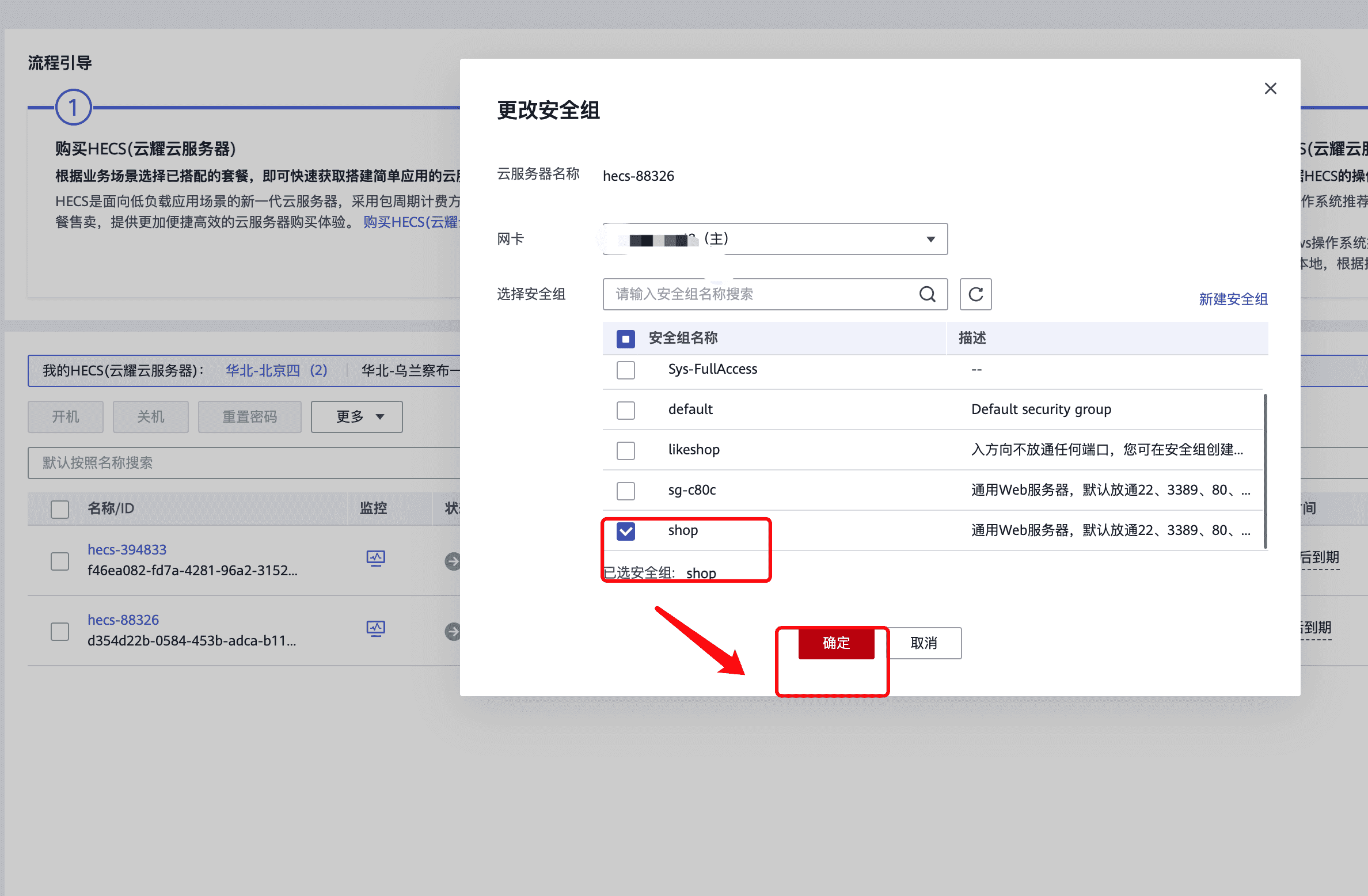Click the refresh security group list icon
Image resolution: width=1368 pixels, height=896 pixels.
click(975, 294)
